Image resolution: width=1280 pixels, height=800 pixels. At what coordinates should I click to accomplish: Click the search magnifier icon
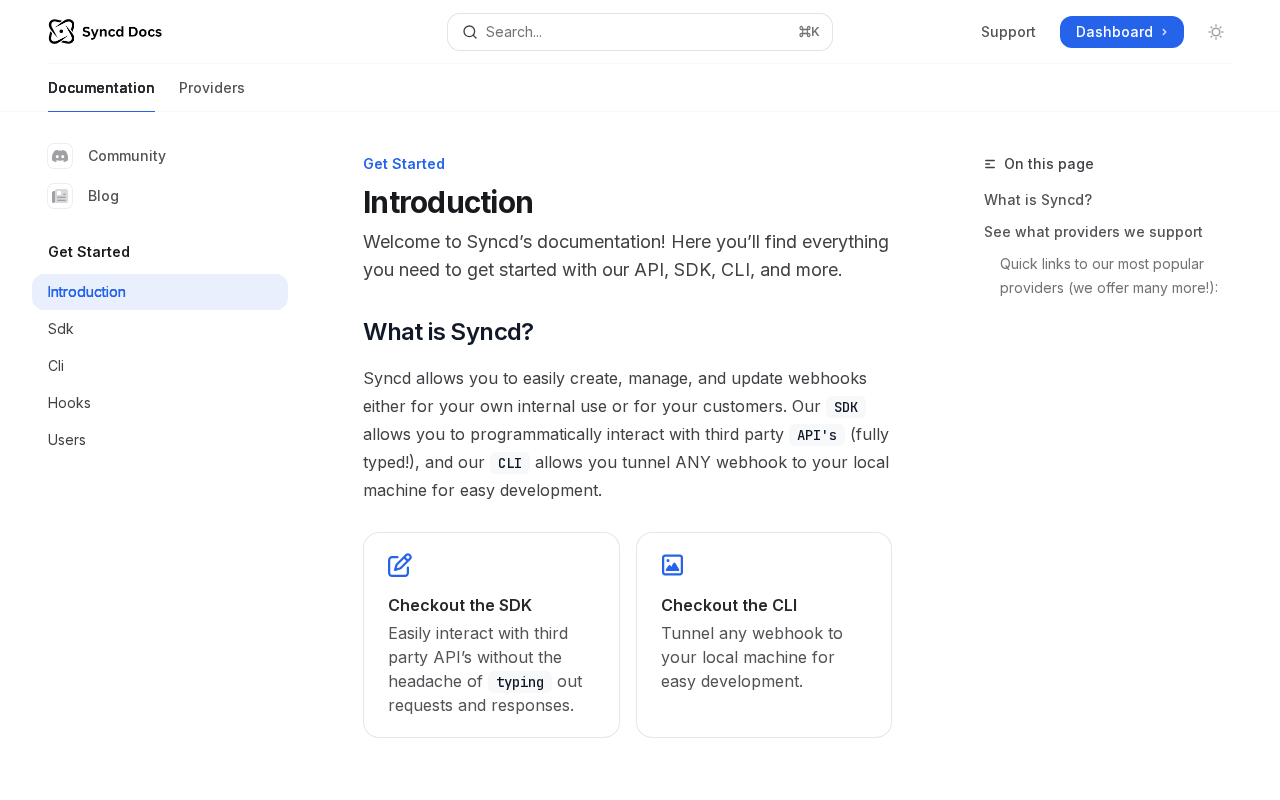[x=470, y=32]
